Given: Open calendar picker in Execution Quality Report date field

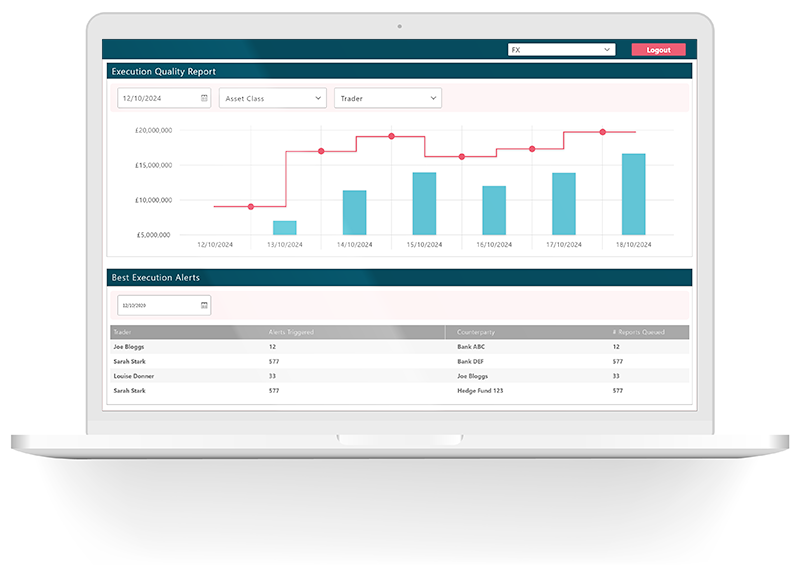Looking at the screenshot, I should tap(204, 99).
